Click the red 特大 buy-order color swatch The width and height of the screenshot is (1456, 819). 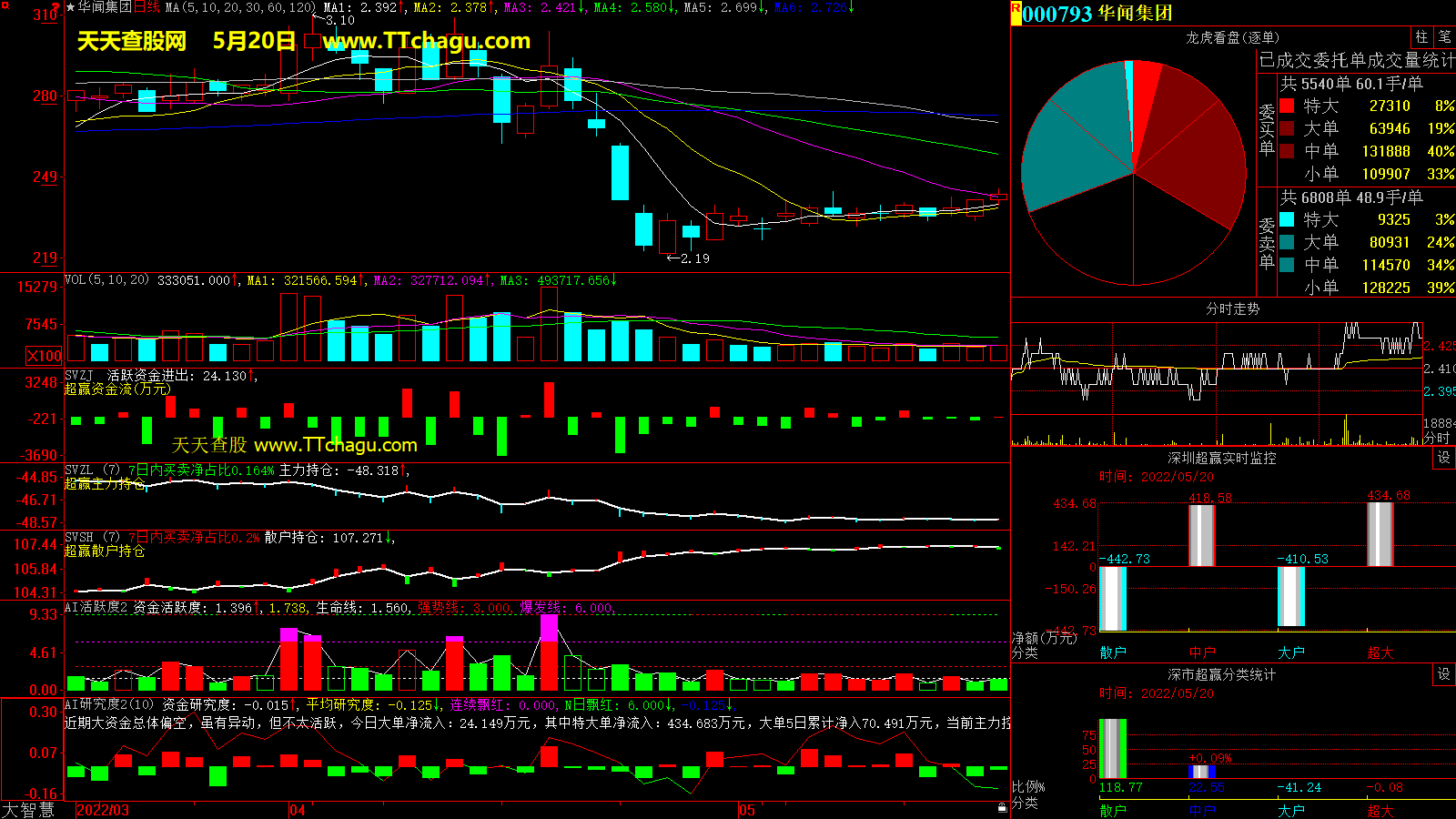coord(1287,106)
